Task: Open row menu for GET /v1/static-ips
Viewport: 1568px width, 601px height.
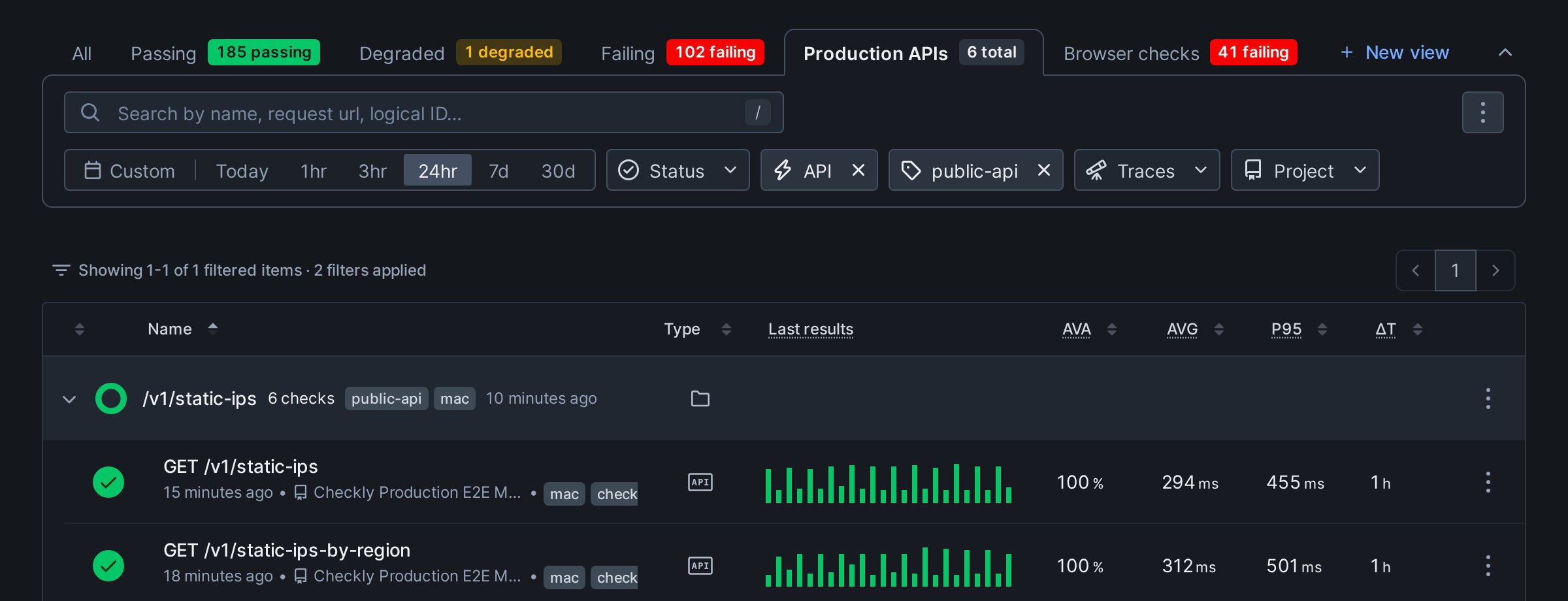Action: (x=1488, y=482)
